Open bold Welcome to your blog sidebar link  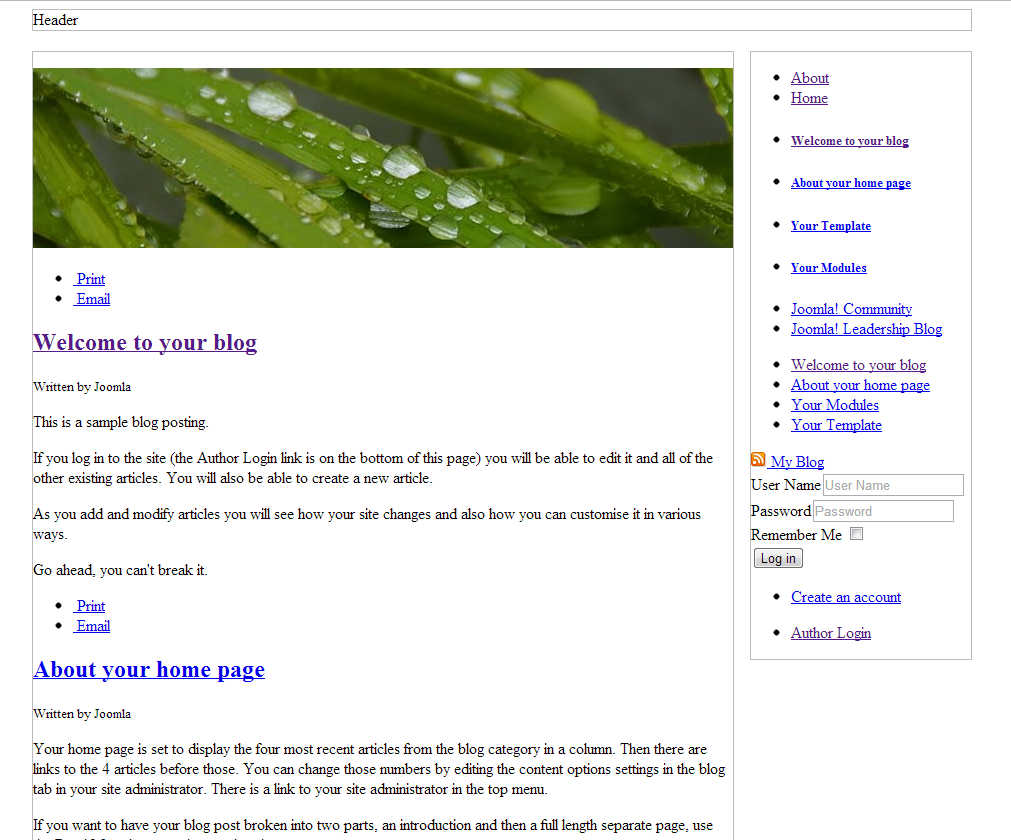850,141
